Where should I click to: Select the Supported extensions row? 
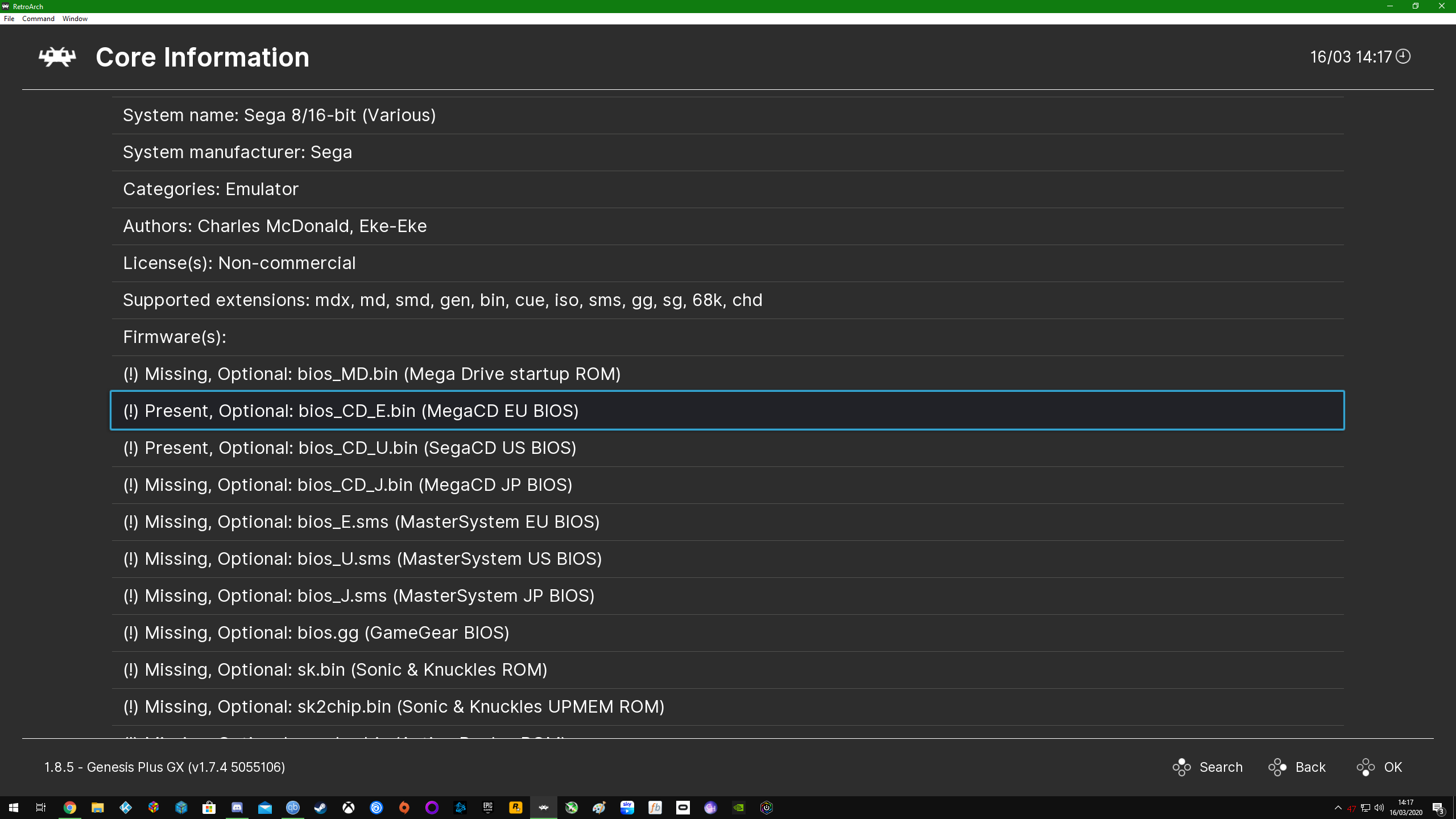727,300
